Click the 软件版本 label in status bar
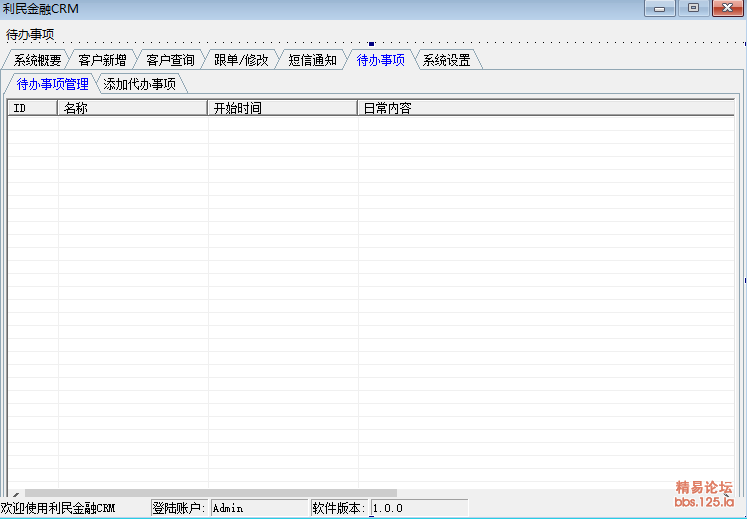Image resolution: width=747 pixels, height=519 pixels. (x=339, y=508)
